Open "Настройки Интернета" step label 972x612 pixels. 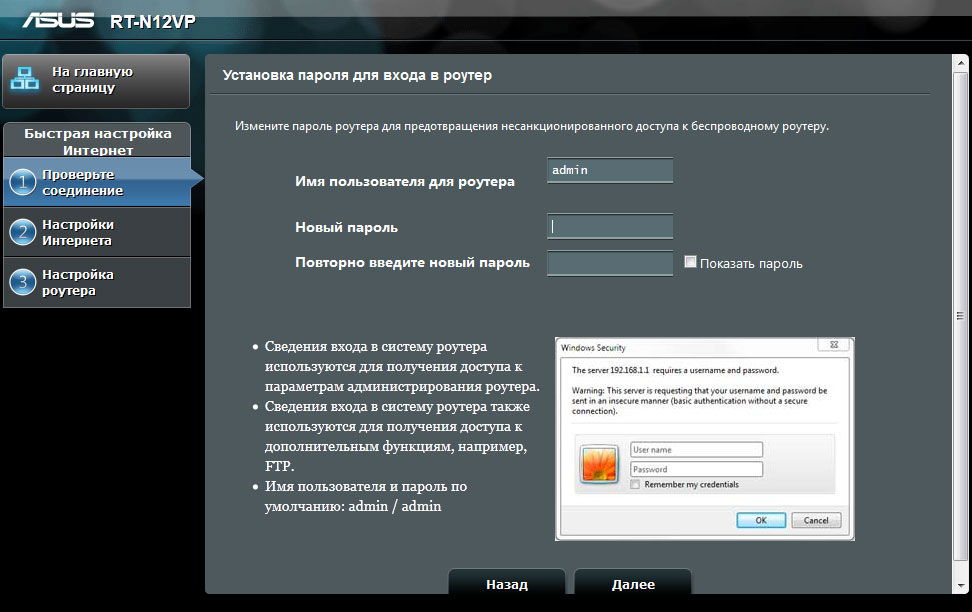tap(78, 232)
